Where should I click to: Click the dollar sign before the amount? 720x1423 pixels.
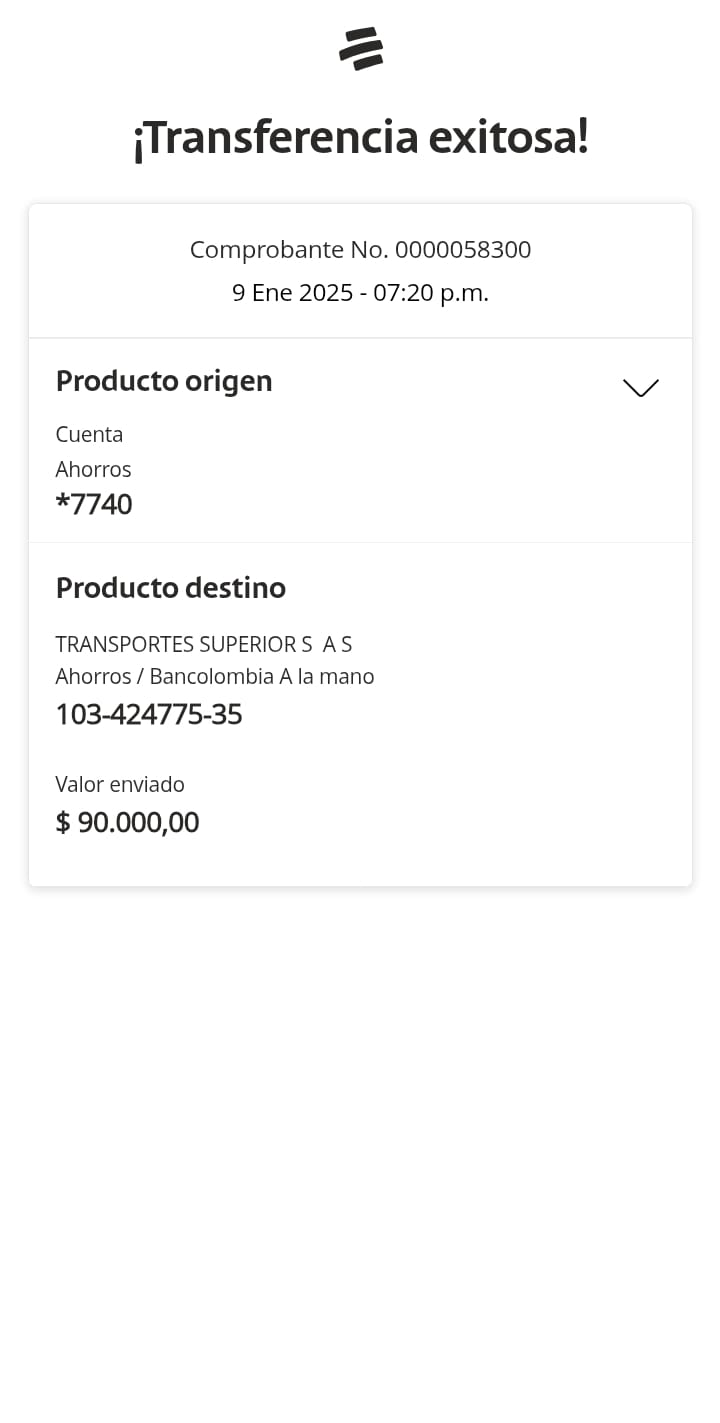pyautogui.click(x=63, y=823)
